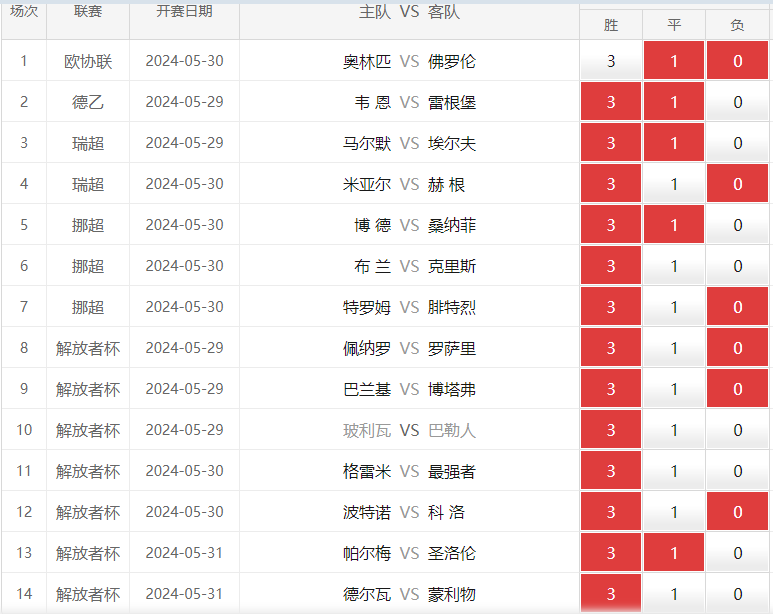Click match text 特罗姆 VS 腓特烈
This screenshot has height=614, width=773.
(409, 307)
